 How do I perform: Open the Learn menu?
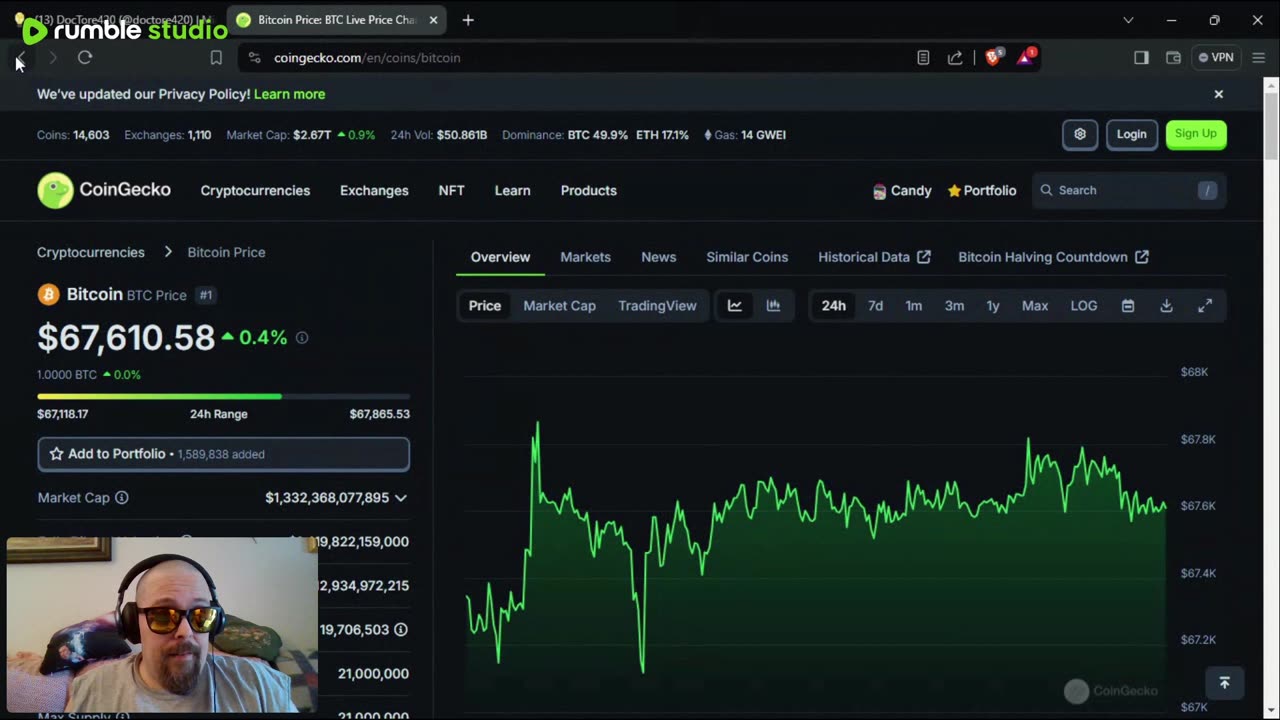pyautogui.click(x=512, y=190)
